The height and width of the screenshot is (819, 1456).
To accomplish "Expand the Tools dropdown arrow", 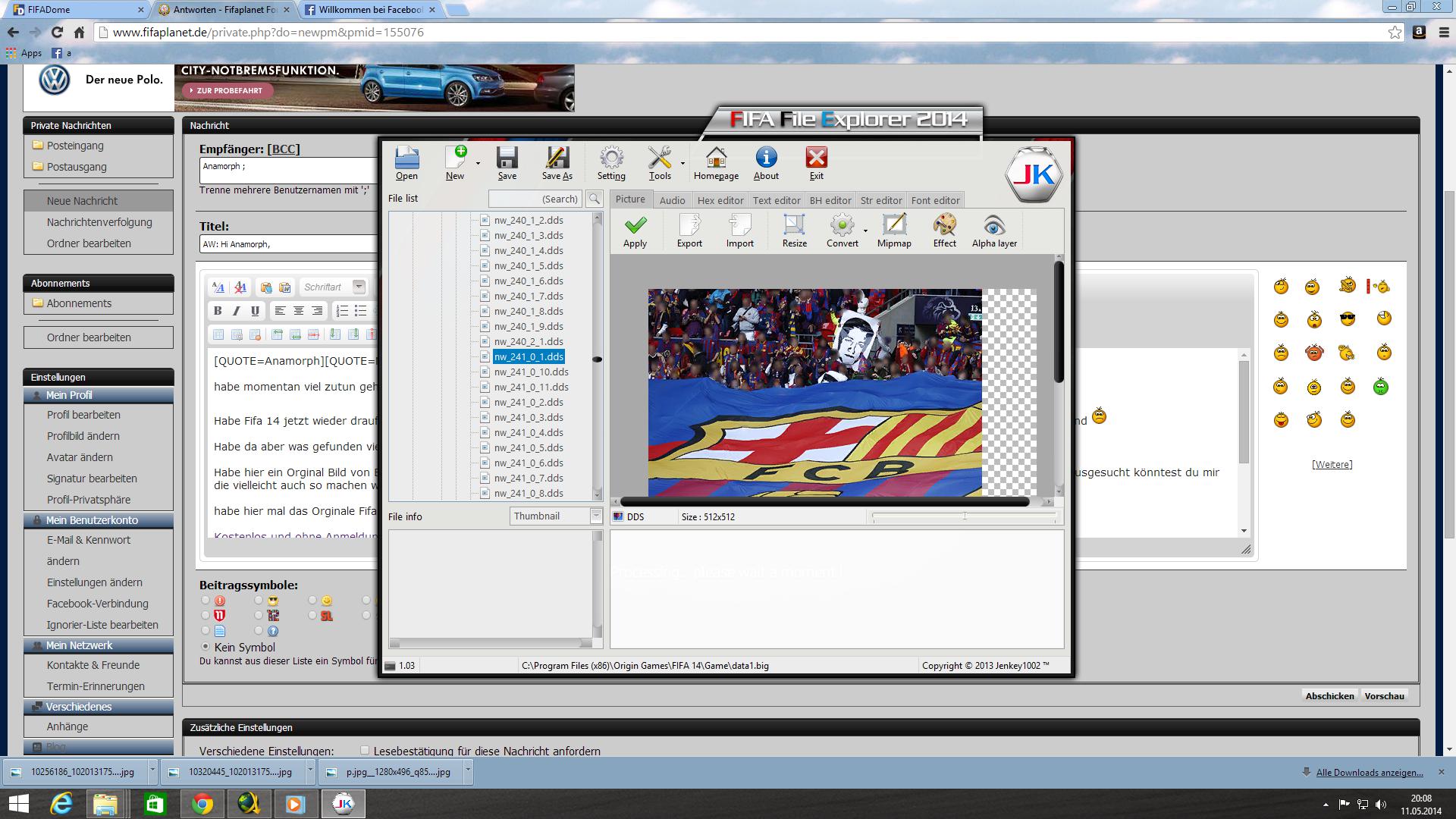I will (x=682, y=164).
